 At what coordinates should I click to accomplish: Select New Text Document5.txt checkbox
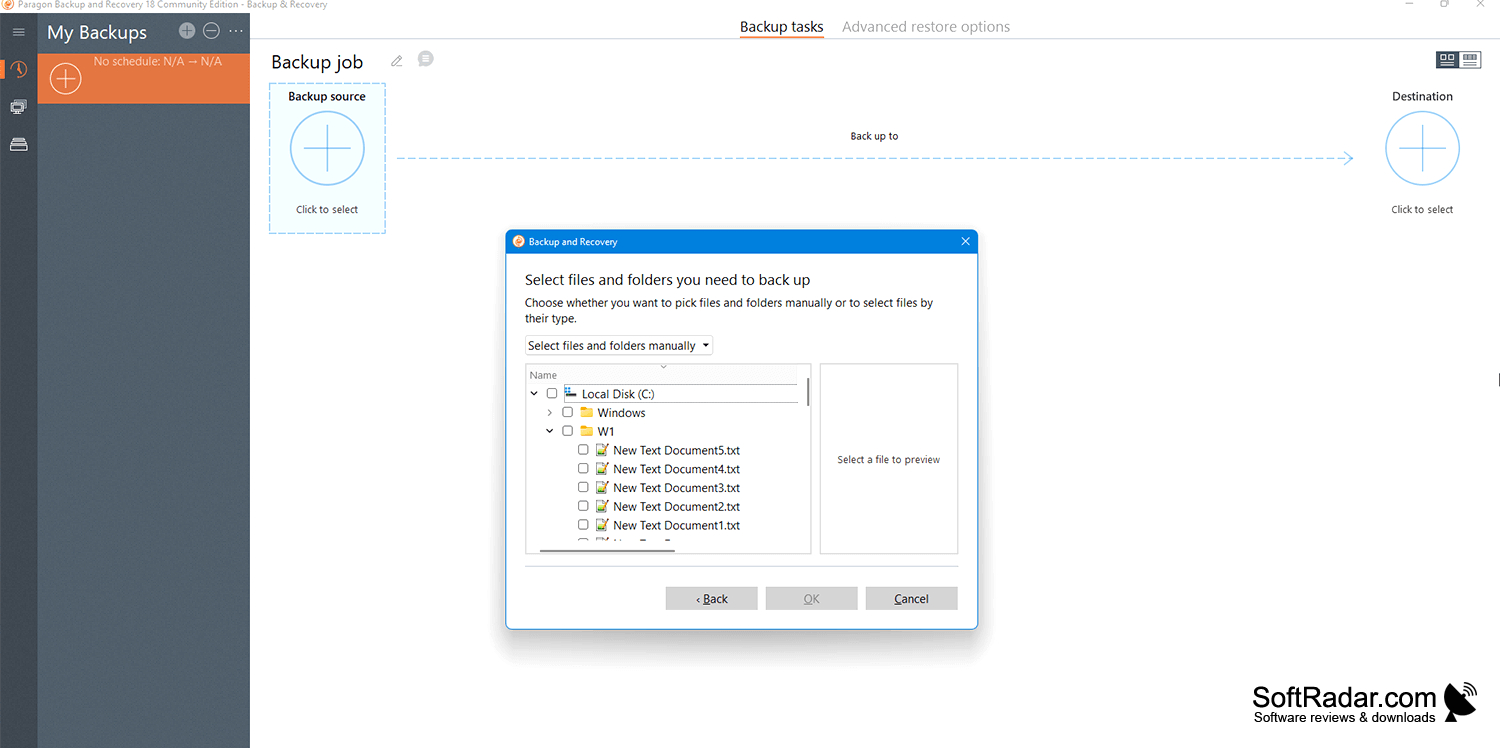click(x=583, y=450)
